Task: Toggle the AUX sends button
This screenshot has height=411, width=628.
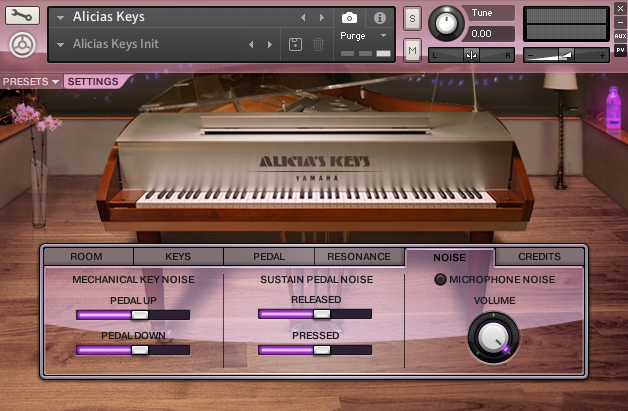Action: pyautogui.click(x=620, y=36)
